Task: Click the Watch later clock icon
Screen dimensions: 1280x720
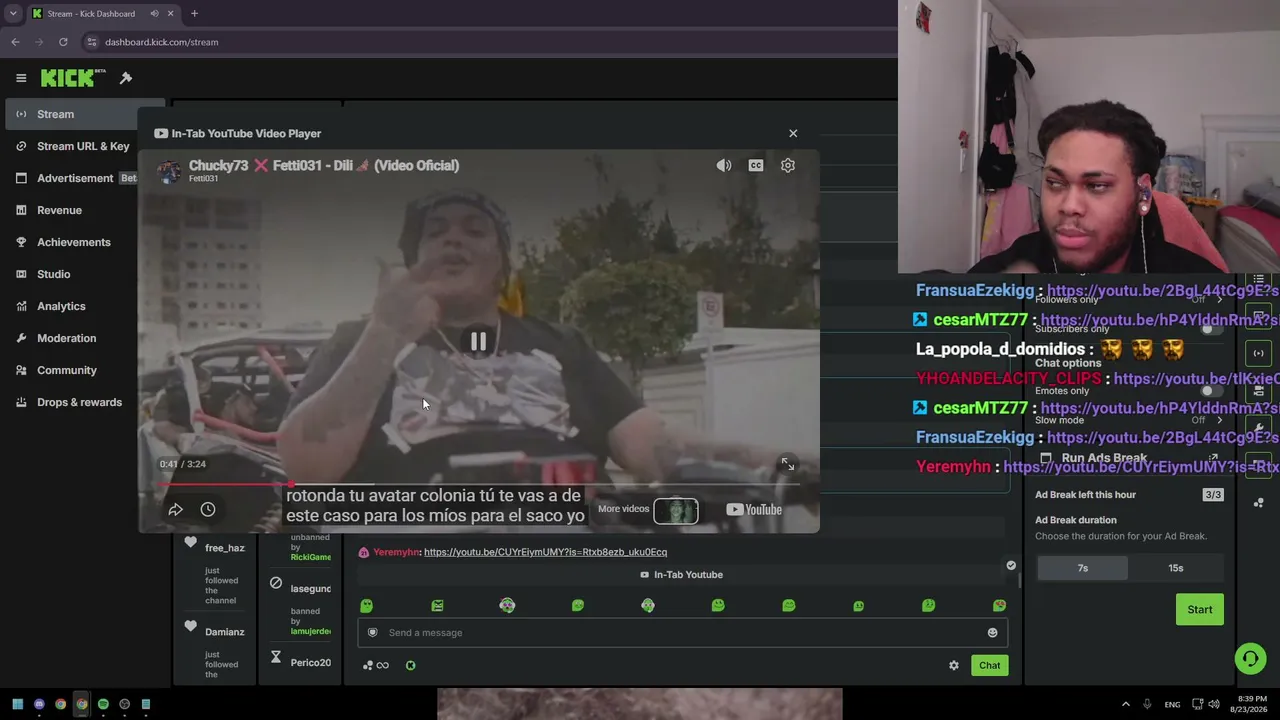Action: [208, 510]
